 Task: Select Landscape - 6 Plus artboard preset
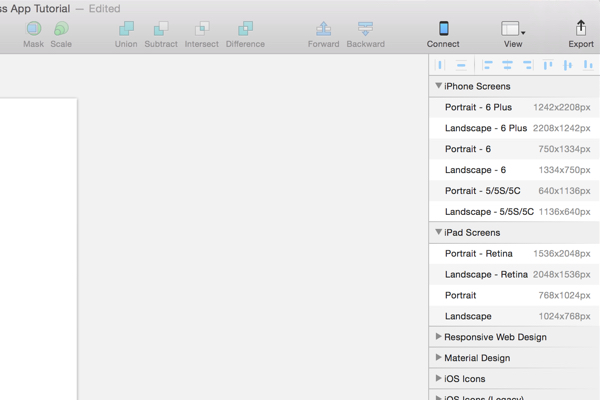tap(514, 128)
